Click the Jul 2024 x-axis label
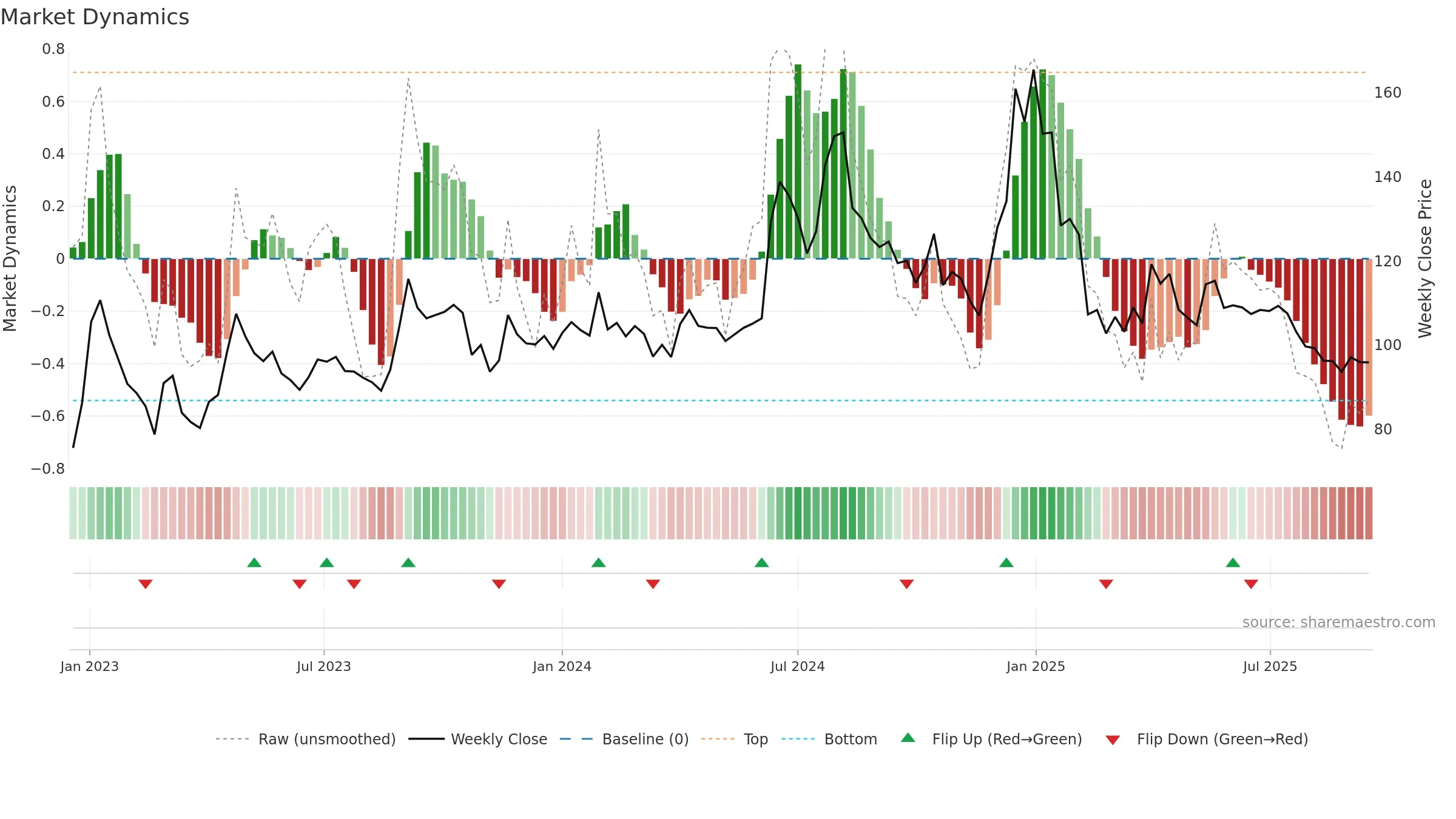The image size is (1456, 819). click(x=798, y=666)
